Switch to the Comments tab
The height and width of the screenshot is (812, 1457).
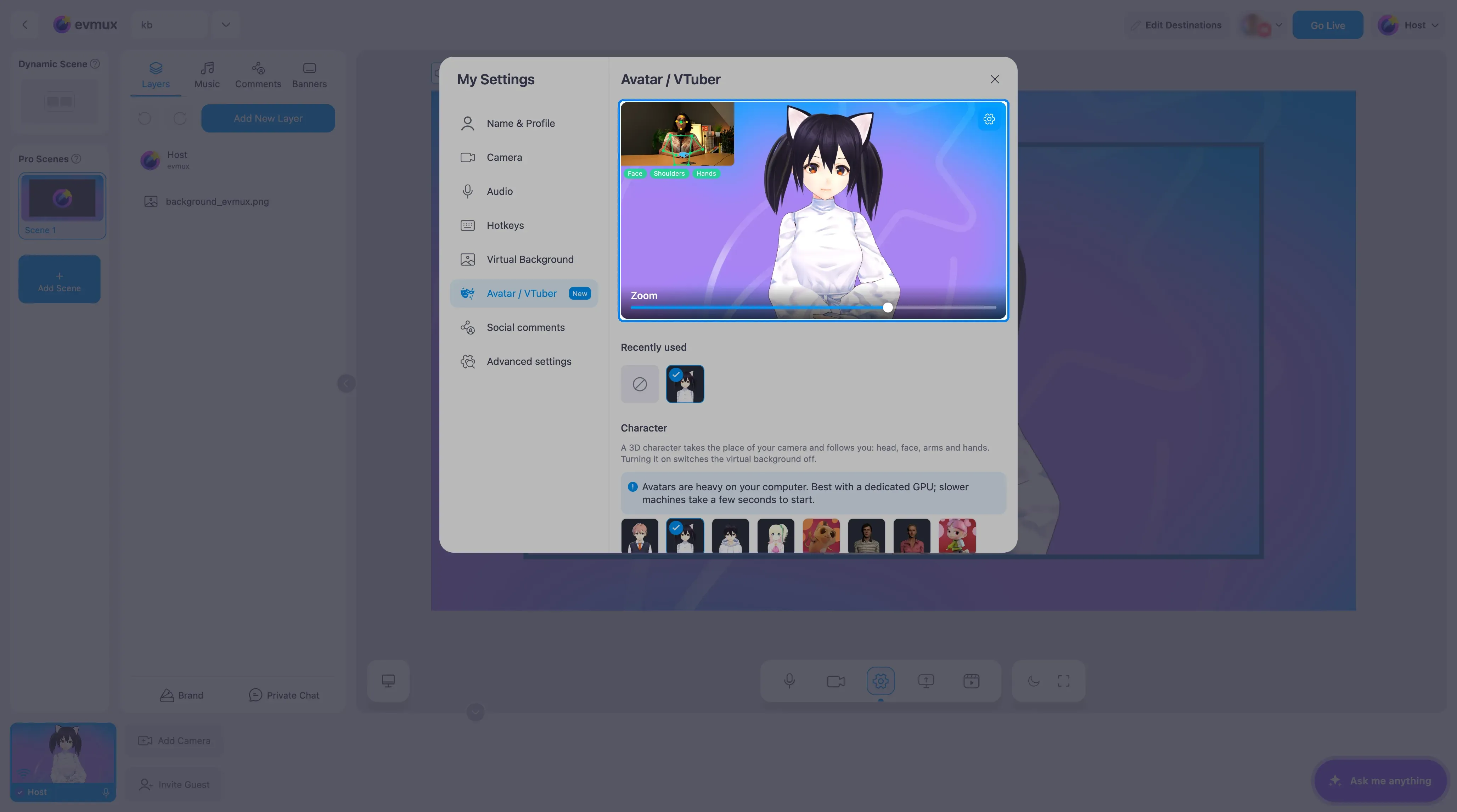coord(258,75)
